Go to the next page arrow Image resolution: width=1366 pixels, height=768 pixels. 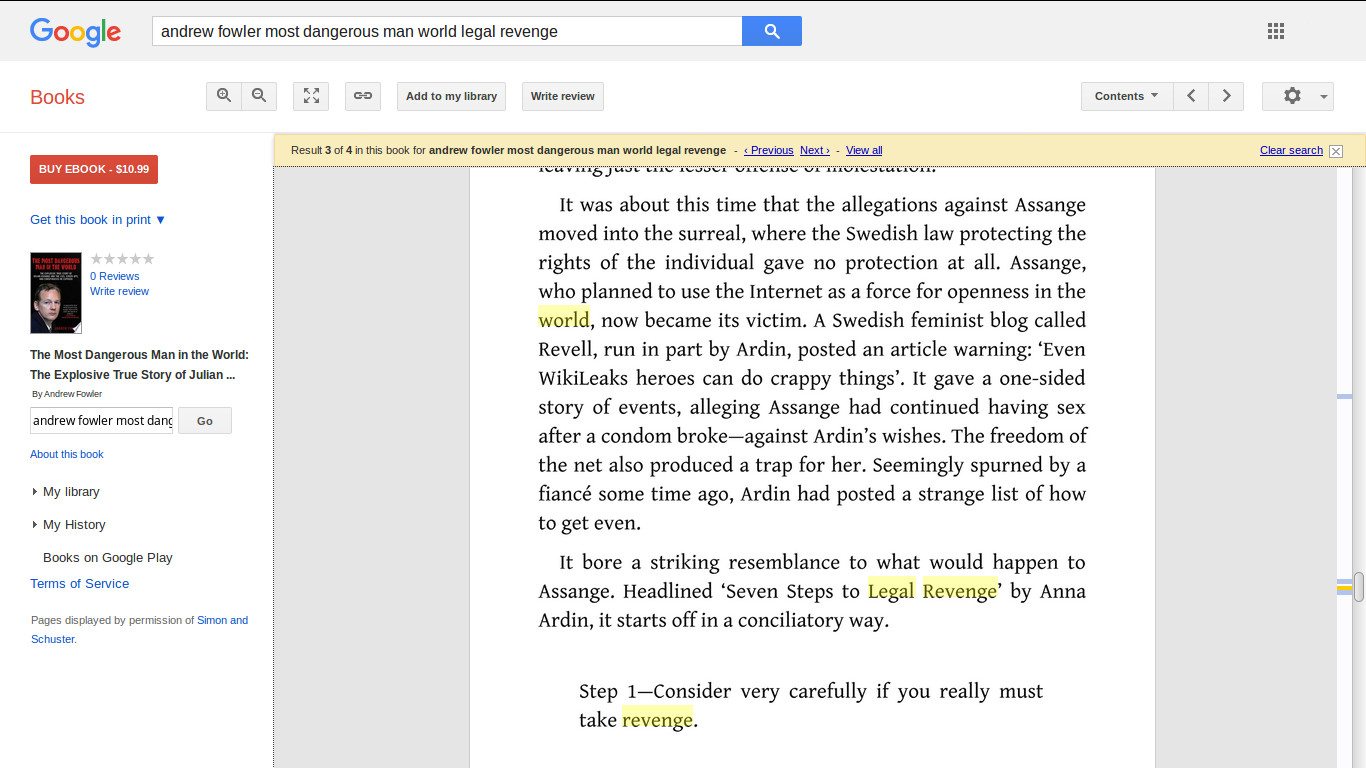[x=1226, y=96]
